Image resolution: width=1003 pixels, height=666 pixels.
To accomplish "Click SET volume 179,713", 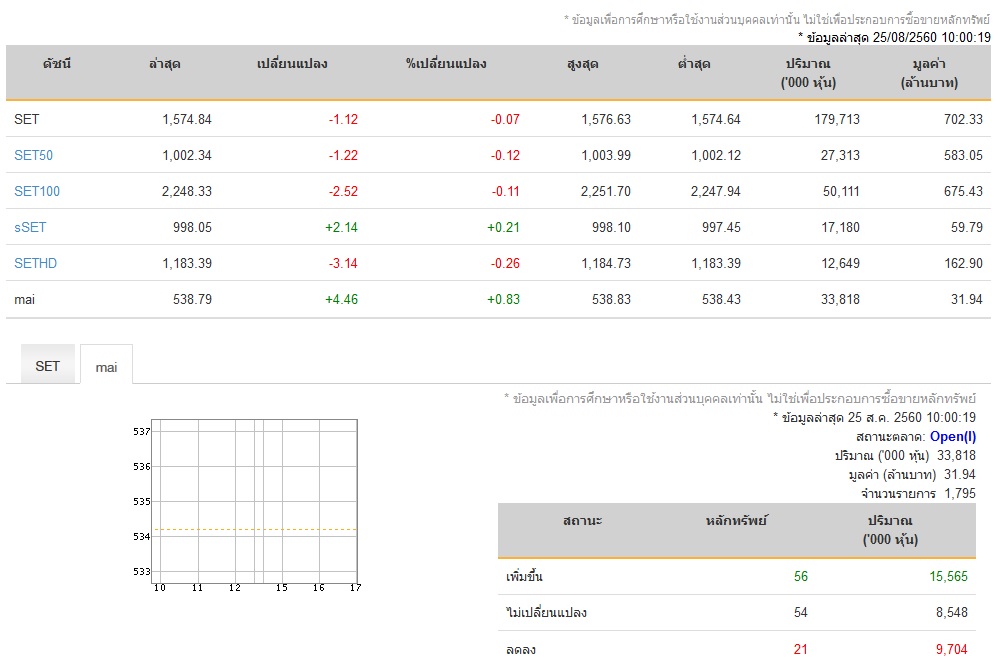I will tap(837, 120).
